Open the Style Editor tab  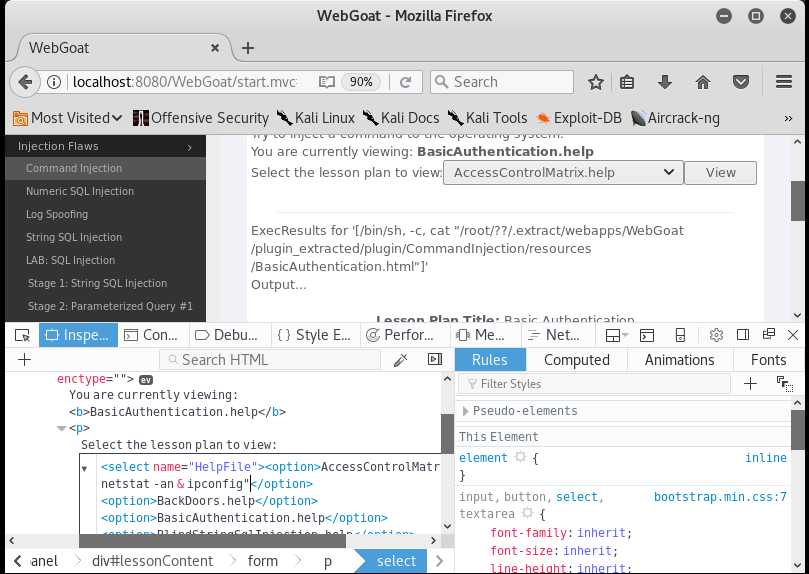click(314, 335)
